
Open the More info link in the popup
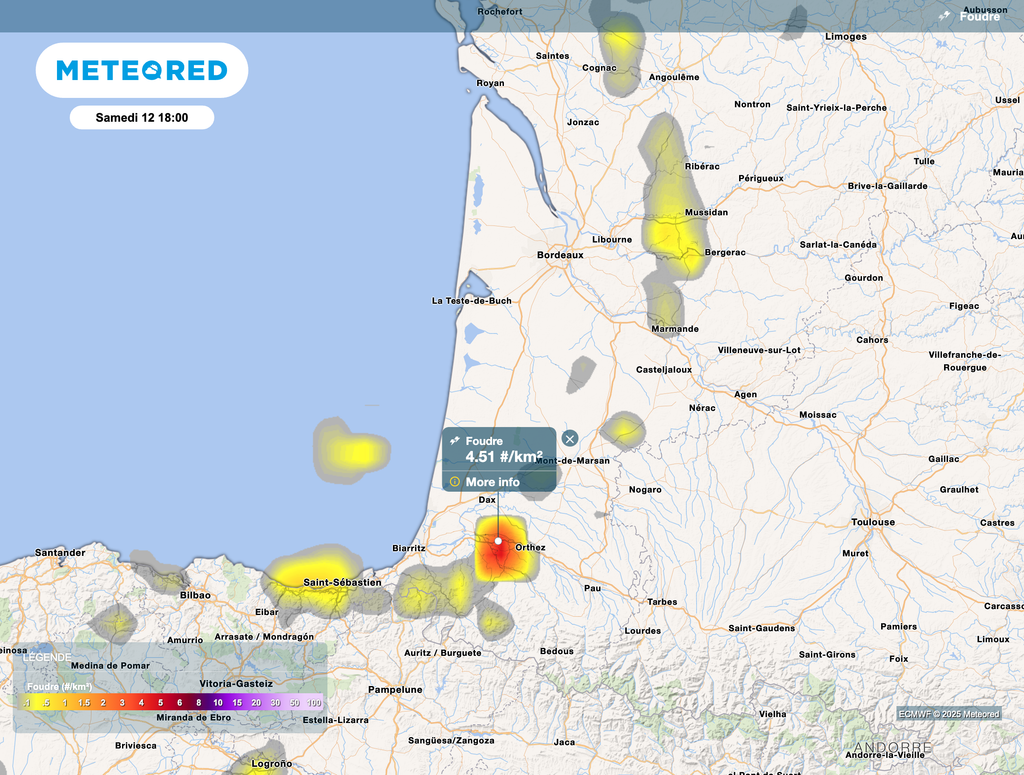coord(492,482)
